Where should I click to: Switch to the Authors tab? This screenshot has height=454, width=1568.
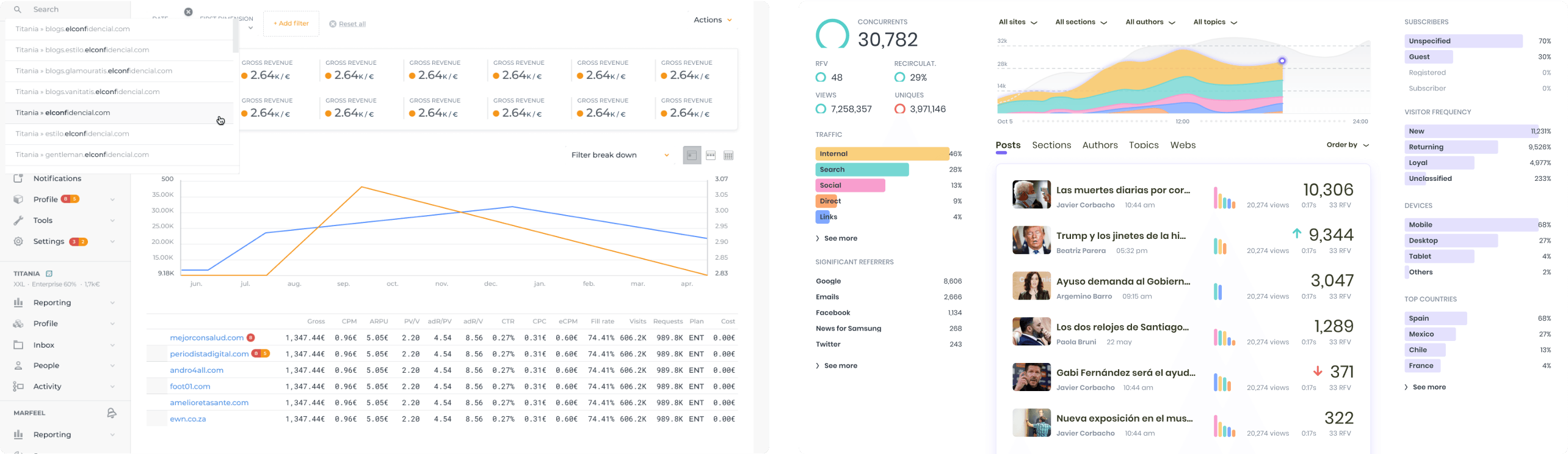(1100, 145)
